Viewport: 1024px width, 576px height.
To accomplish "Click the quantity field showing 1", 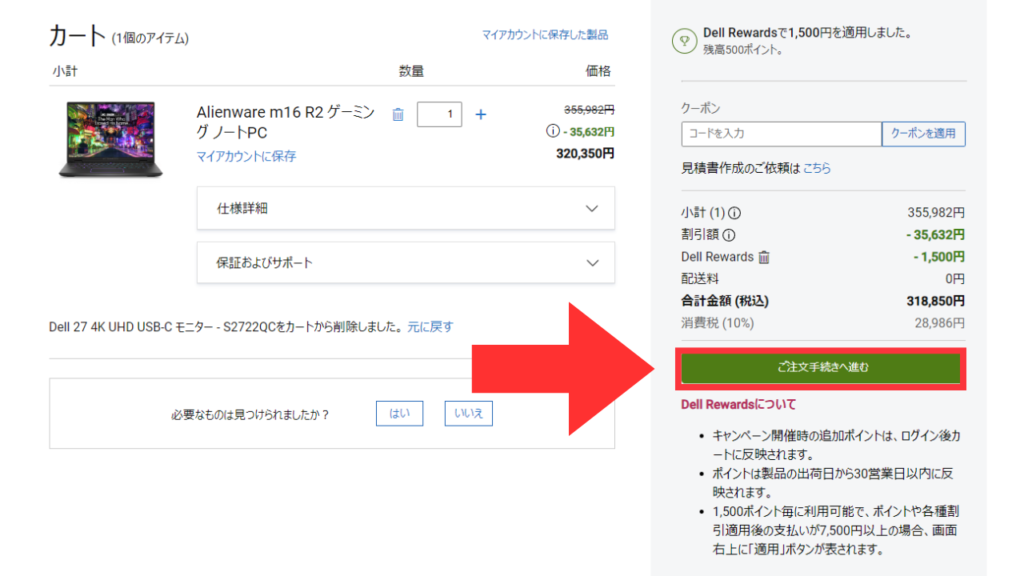I will 439,114.
